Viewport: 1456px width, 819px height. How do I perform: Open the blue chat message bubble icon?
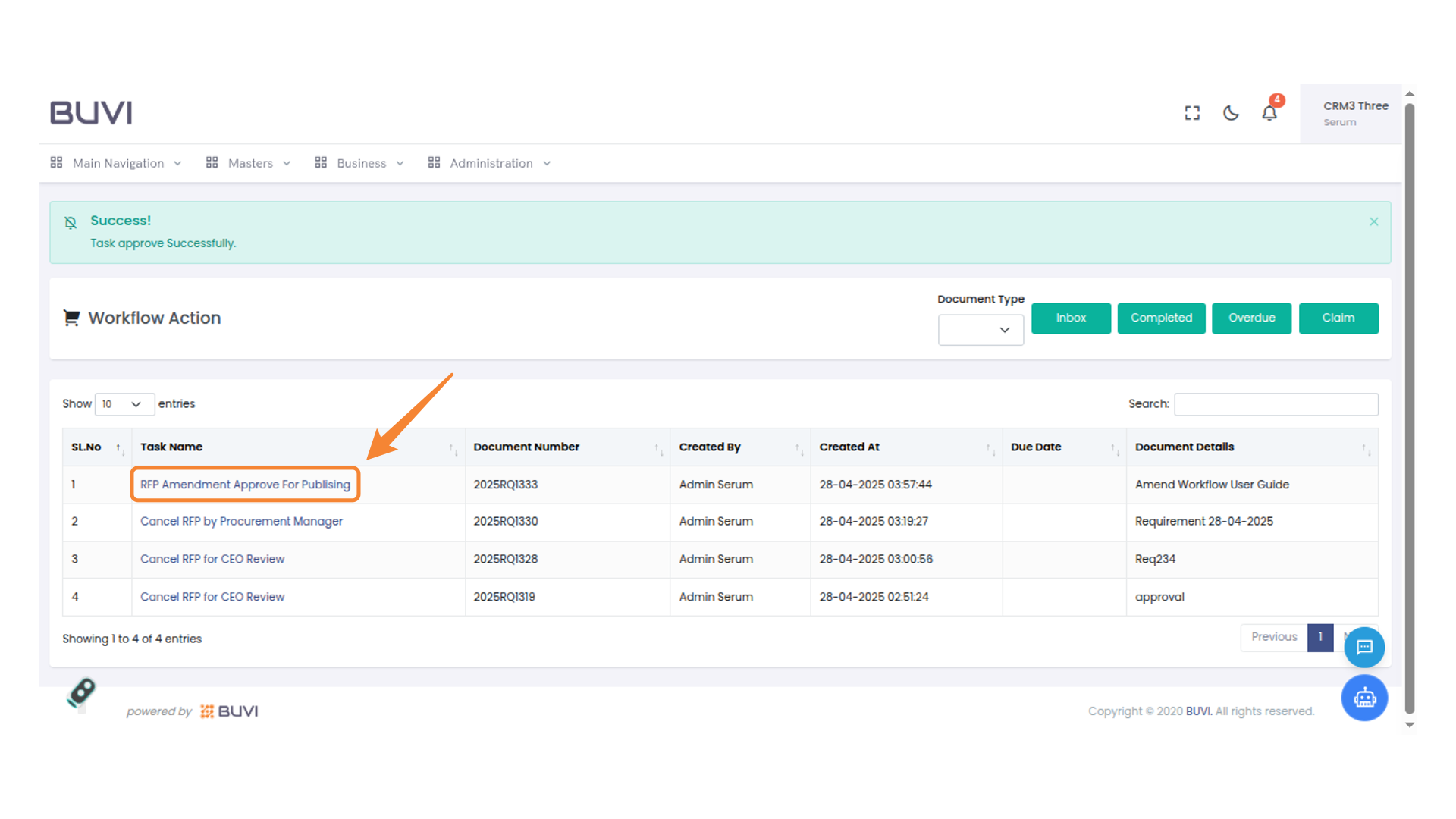(1364, 647)
